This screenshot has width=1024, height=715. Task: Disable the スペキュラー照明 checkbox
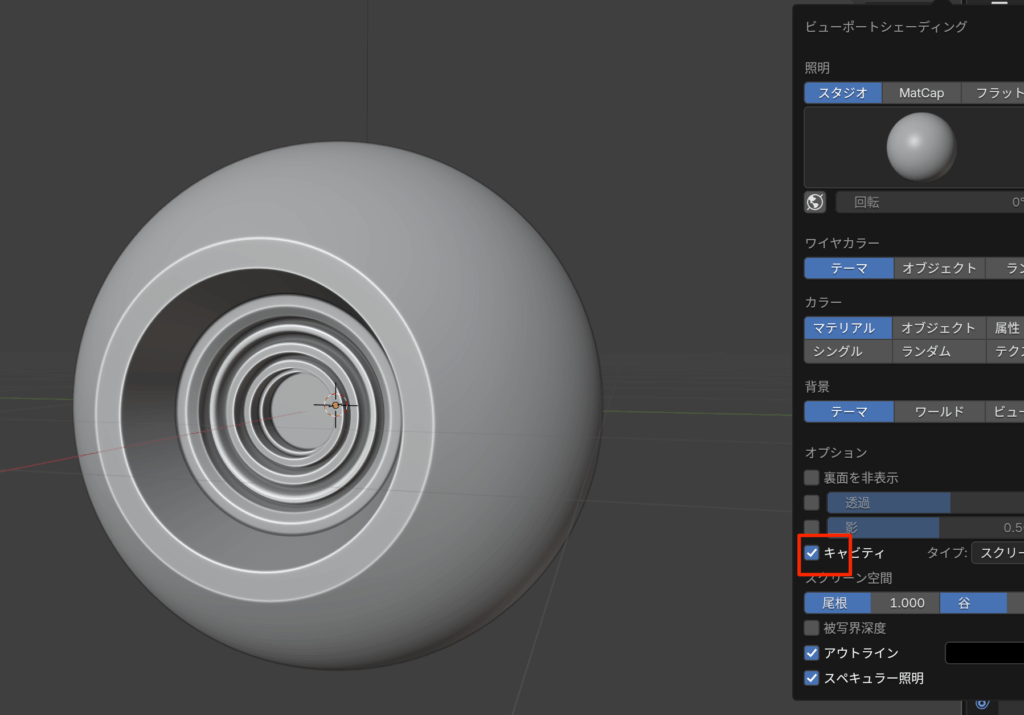click(812, 678)
